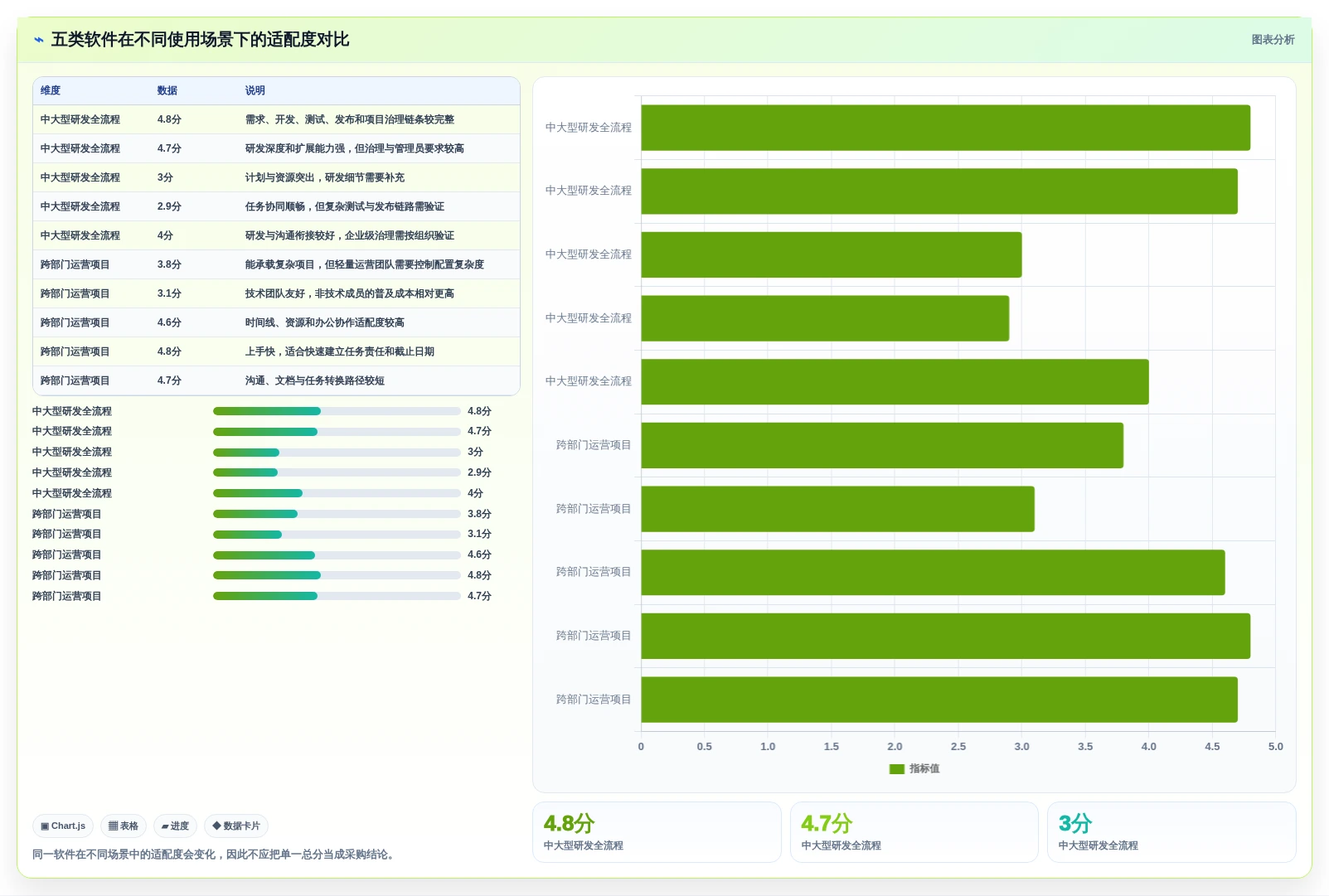Click the x-axis tick label 4.5

click(1212, 747)
